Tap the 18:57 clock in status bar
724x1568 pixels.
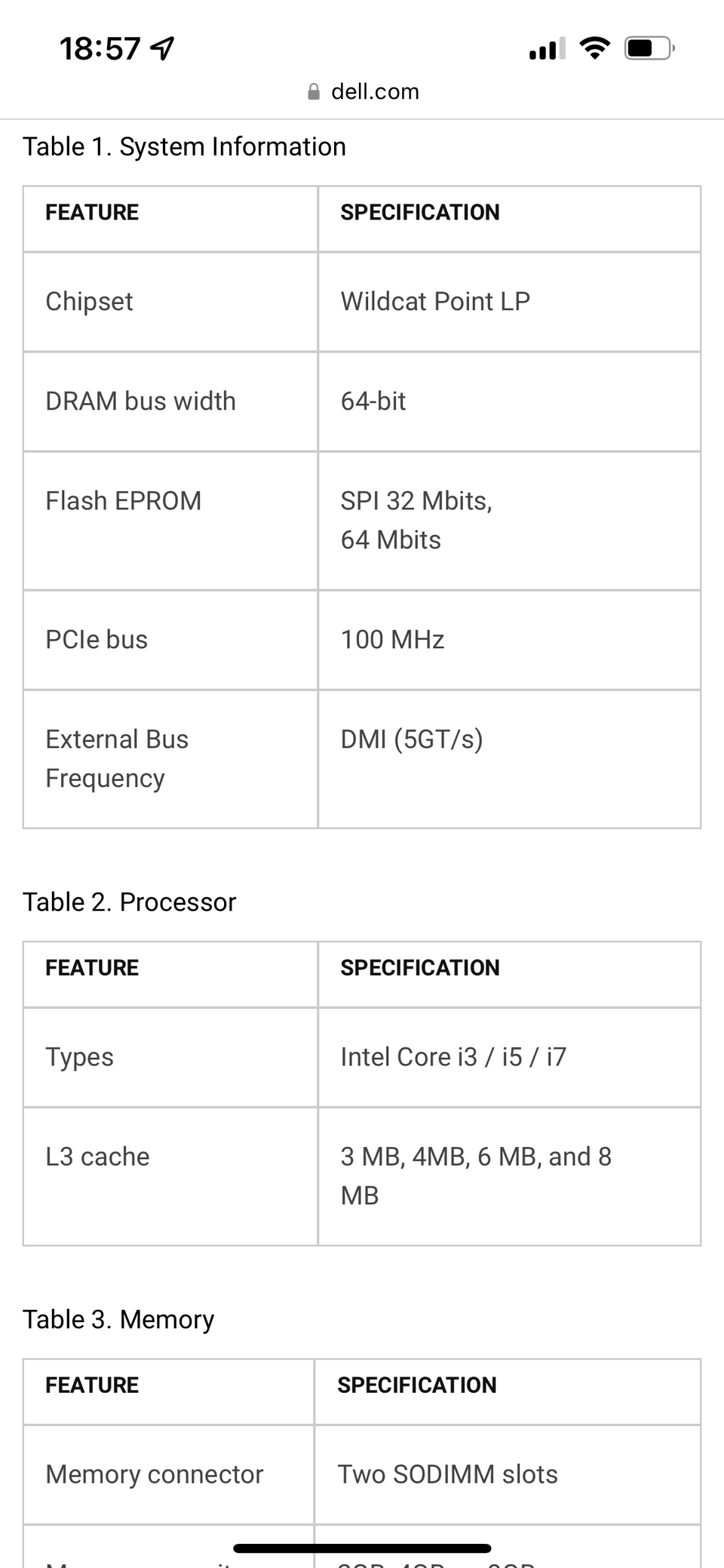point(100,49)
